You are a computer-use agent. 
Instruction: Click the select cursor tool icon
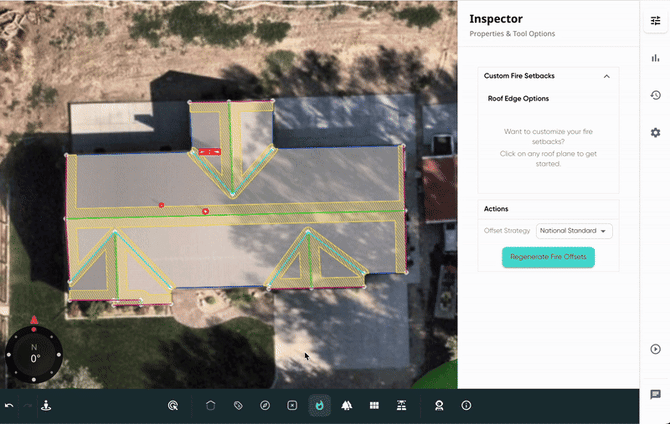(x=173, y=406)
